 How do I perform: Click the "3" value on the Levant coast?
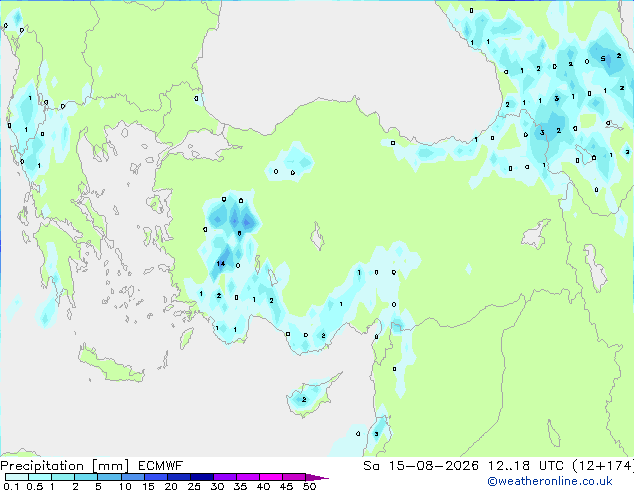pos(376,434)
